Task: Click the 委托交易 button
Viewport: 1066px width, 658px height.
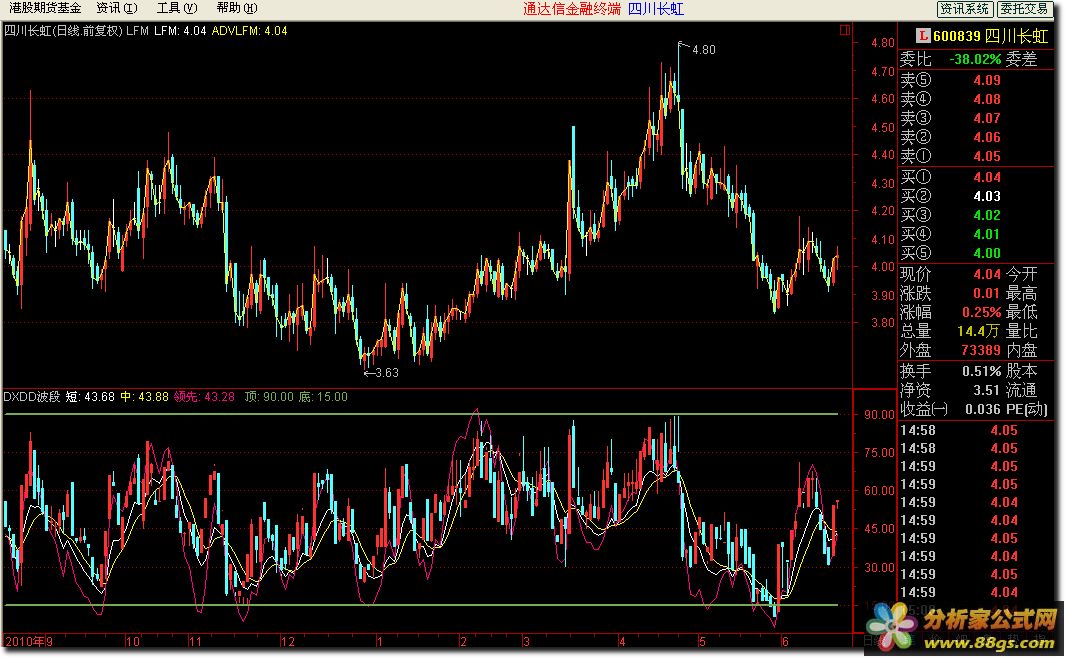Action: click(1025, 9)
